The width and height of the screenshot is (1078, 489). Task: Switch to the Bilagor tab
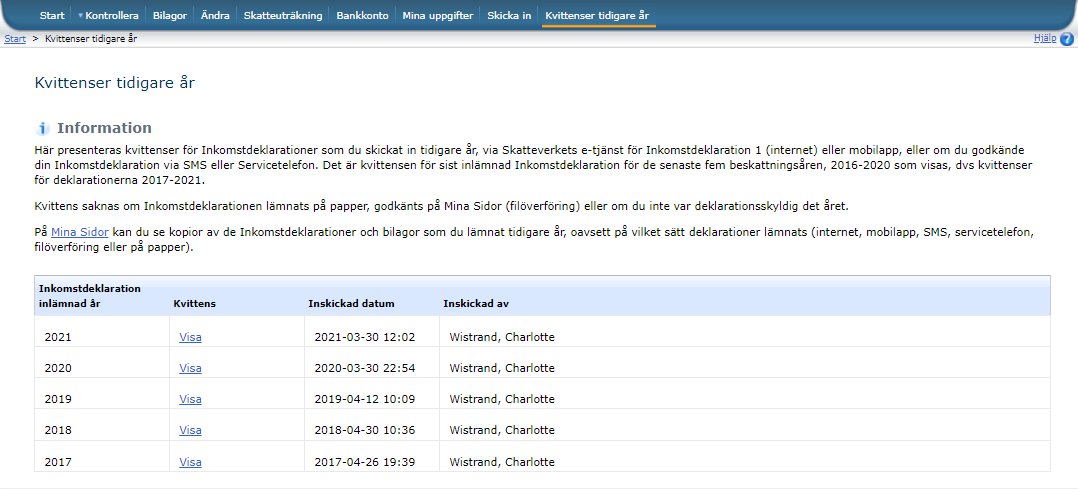pos(169,16)
